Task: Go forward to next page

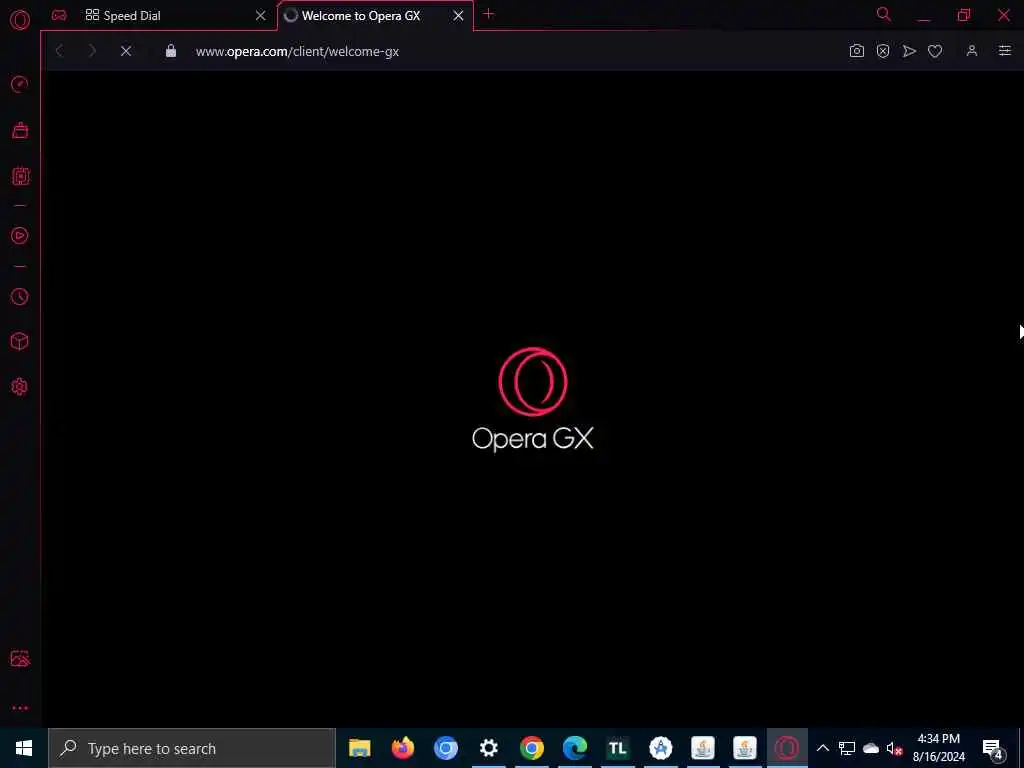Action: click(92, 51)
